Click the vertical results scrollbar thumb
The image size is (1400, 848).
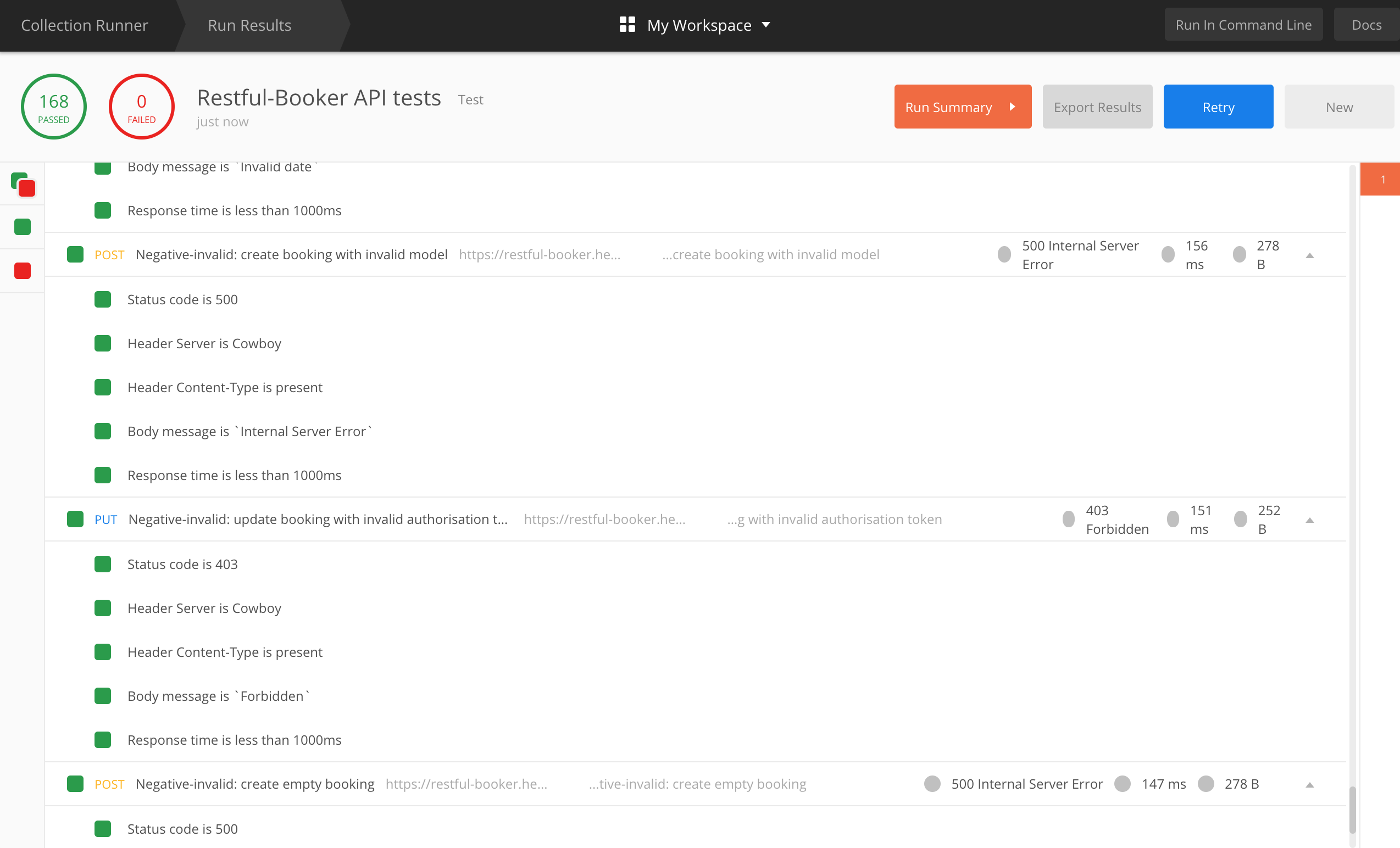[1353, 810]
